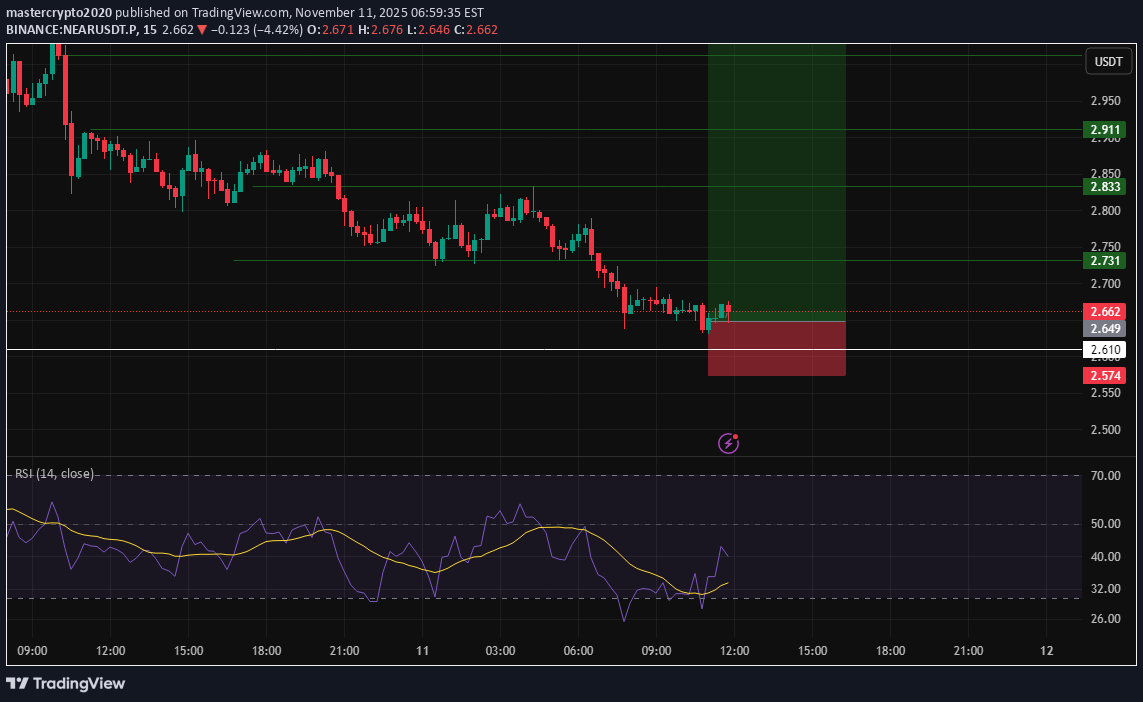Click the 2.731 green price label
The height and width of the screenshot is (702, 1143).
pos(1104,260)
